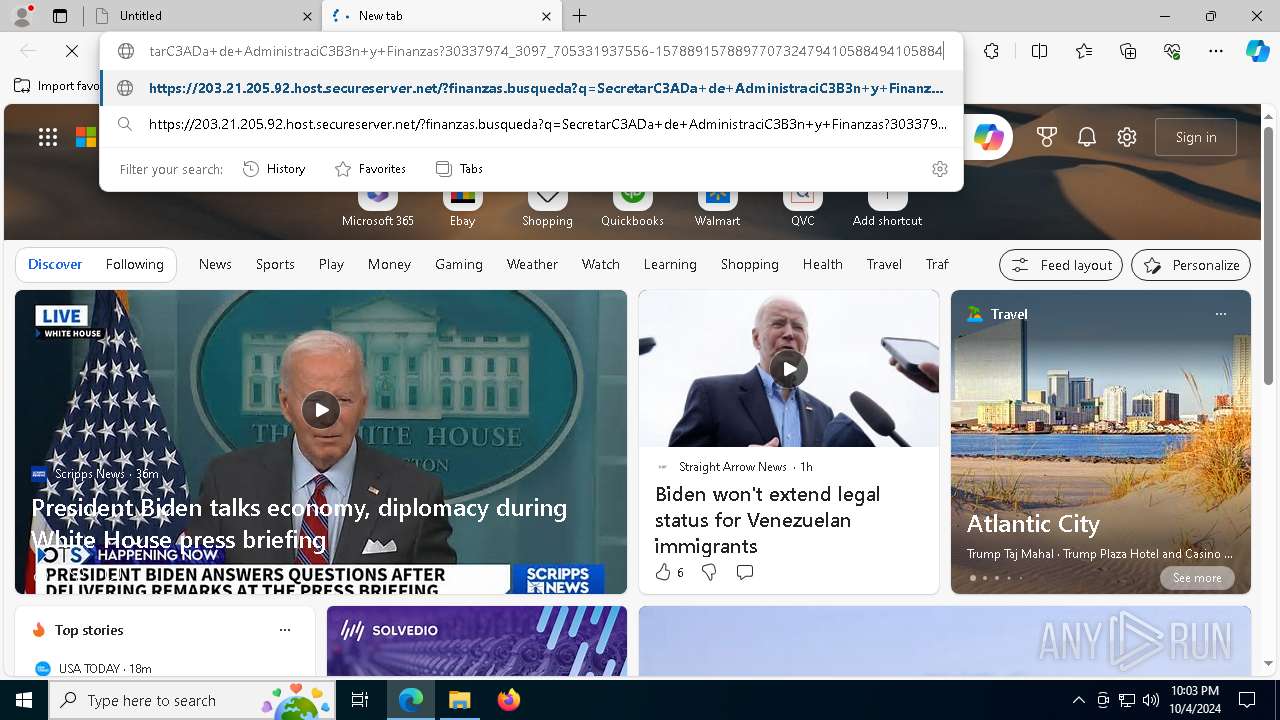The width and height of the screenshot is (1280, 720).
Task: Open Travel card more options
Action: 1220,314
